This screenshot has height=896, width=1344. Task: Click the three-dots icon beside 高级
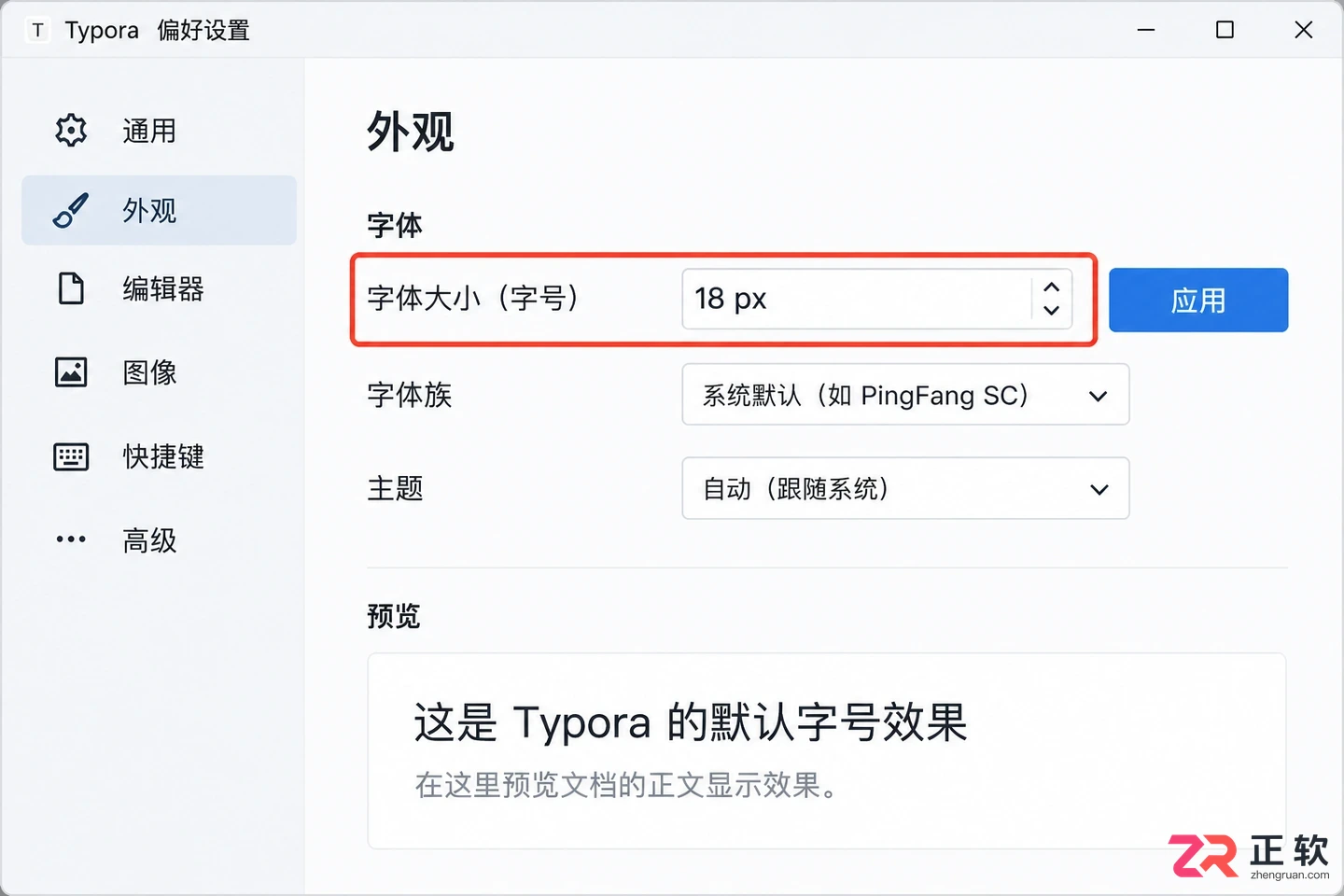tap(71, 539)
